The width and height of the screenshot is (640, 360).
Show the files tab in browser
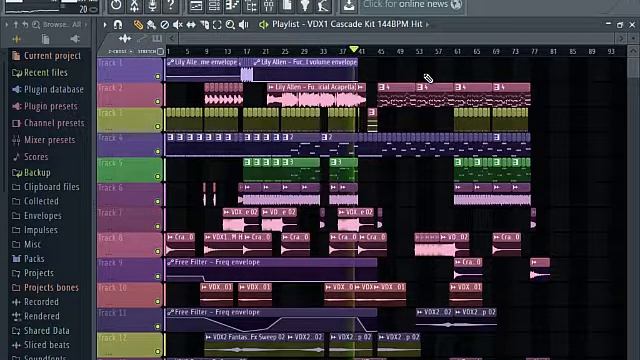[x=46, y=39]
